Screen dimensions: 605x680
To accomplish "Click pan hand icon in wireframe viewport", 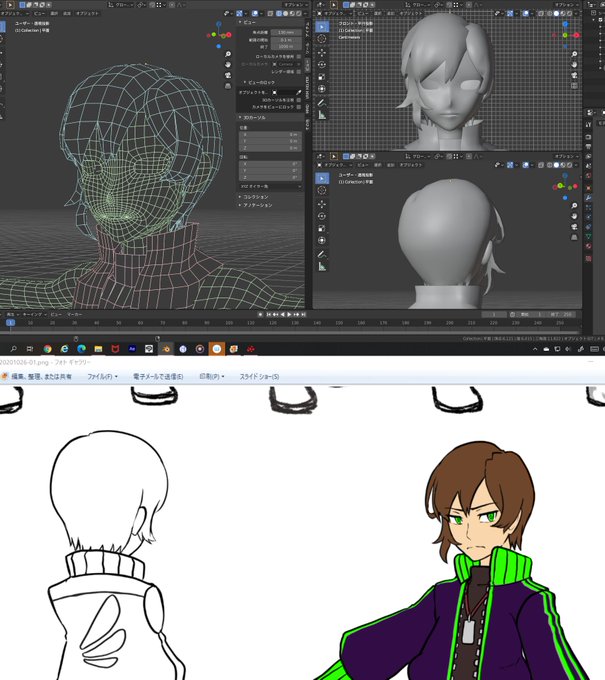I will click(228, 65).
